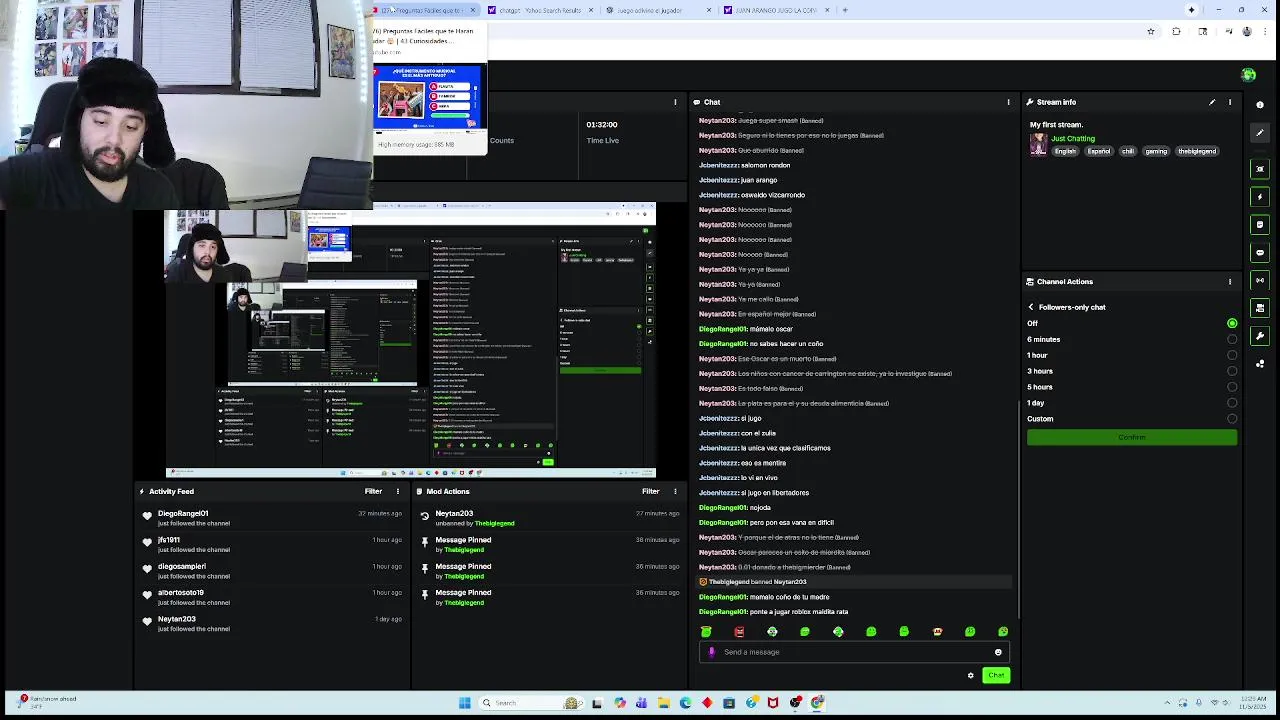Toggle edit layout pencil in sidebar
The width and height of the screenshot is (1280, 720).
tap(1260, 133)
